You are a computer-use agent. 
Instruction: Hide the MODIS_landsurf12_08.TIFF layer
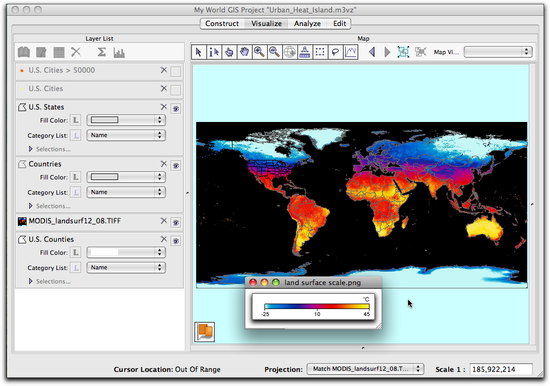(176, 222)
